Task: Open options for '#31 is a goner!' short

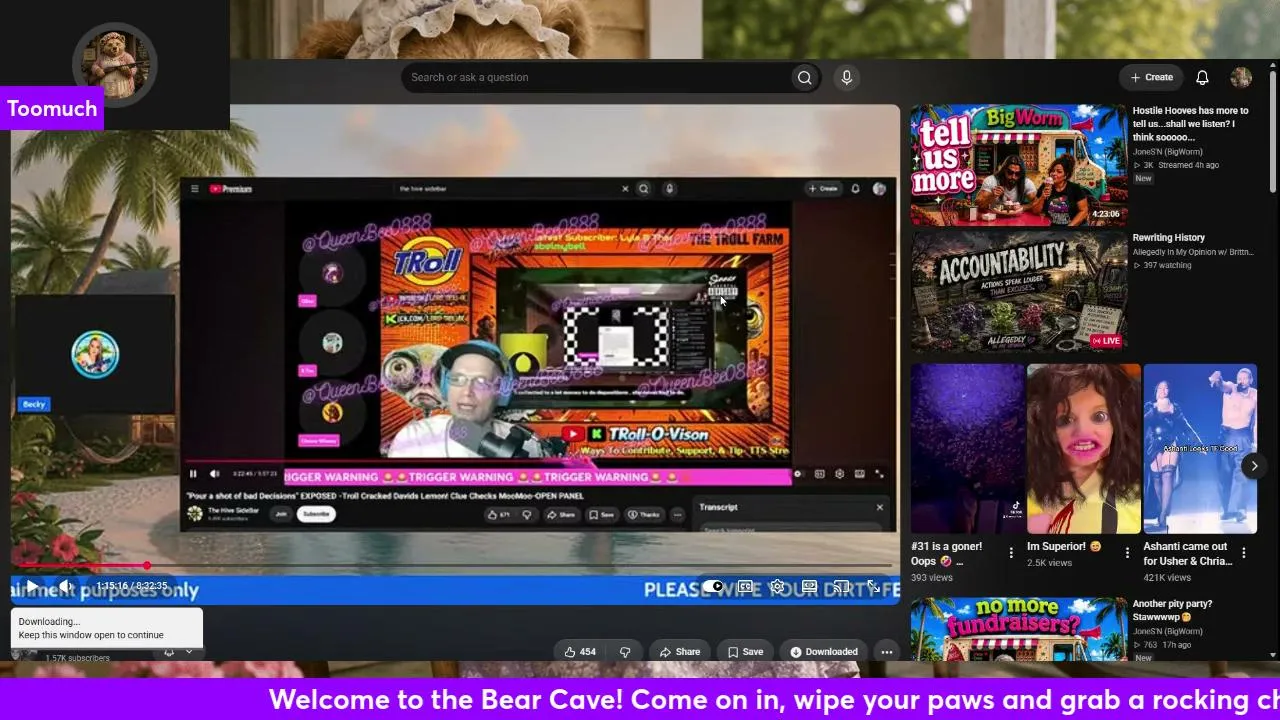Action: point(1011,553)
